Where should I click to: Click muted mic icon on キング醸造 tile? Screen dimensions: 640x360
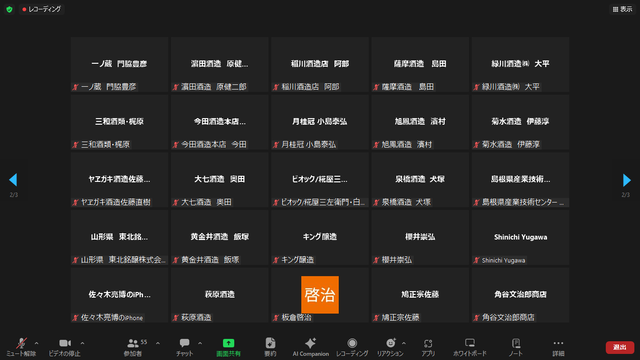click(x=276, y=260)
